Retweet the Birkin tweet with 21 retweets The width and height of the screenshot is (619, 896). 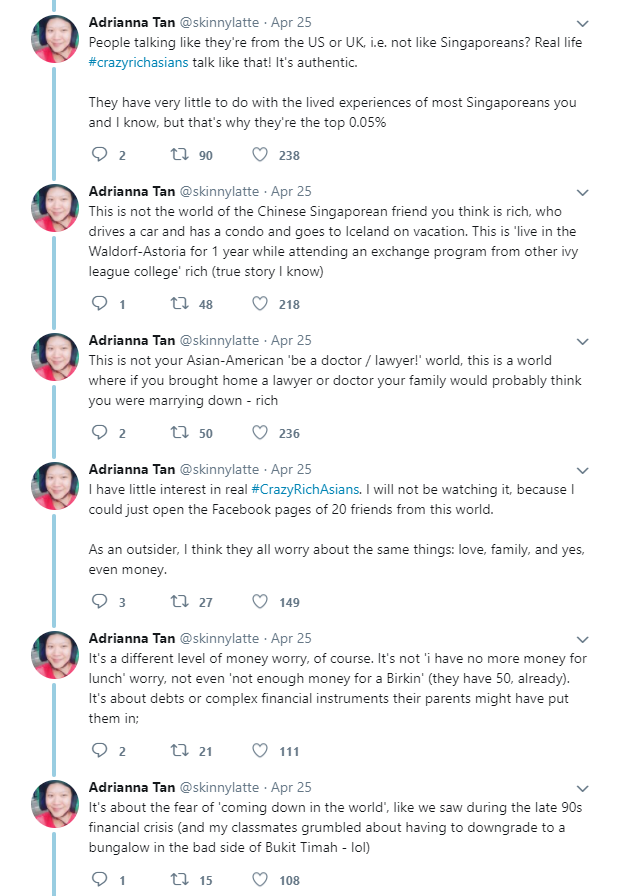(x=179, y=751)
